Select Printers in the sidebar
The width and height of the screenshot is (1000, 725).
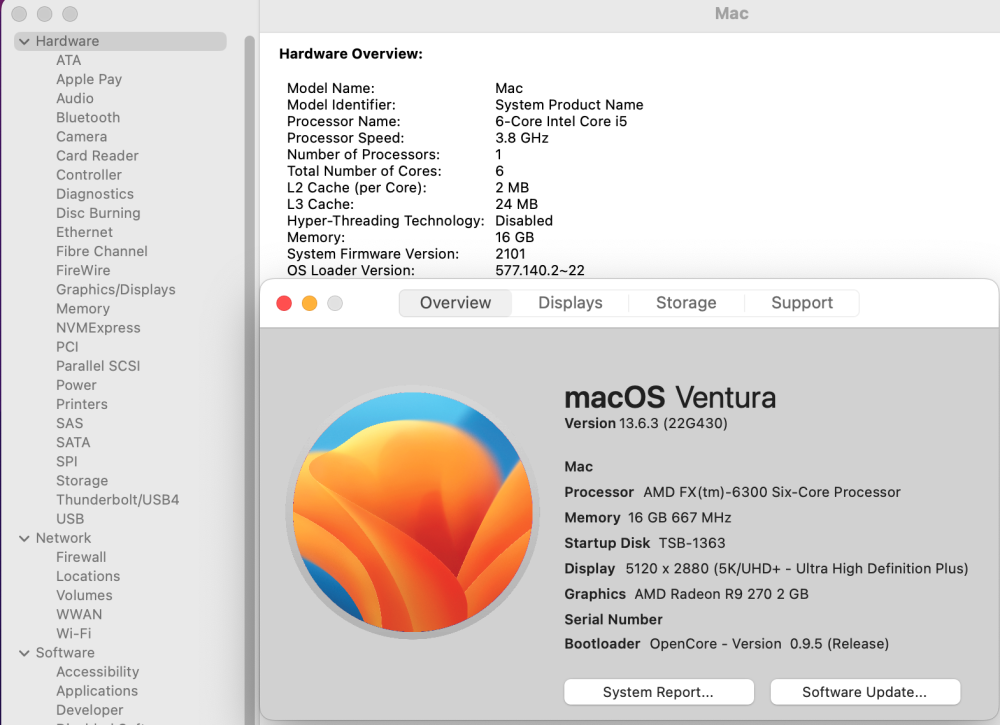click(x=82, y=405)
